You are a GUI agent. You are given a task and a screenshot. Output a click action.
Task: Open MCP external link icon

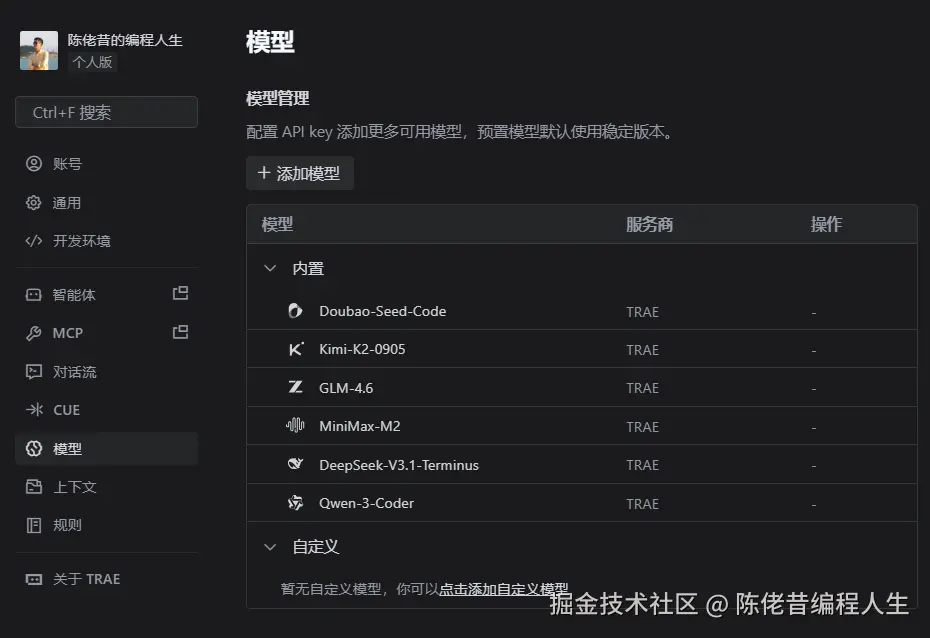pos(180,332)
